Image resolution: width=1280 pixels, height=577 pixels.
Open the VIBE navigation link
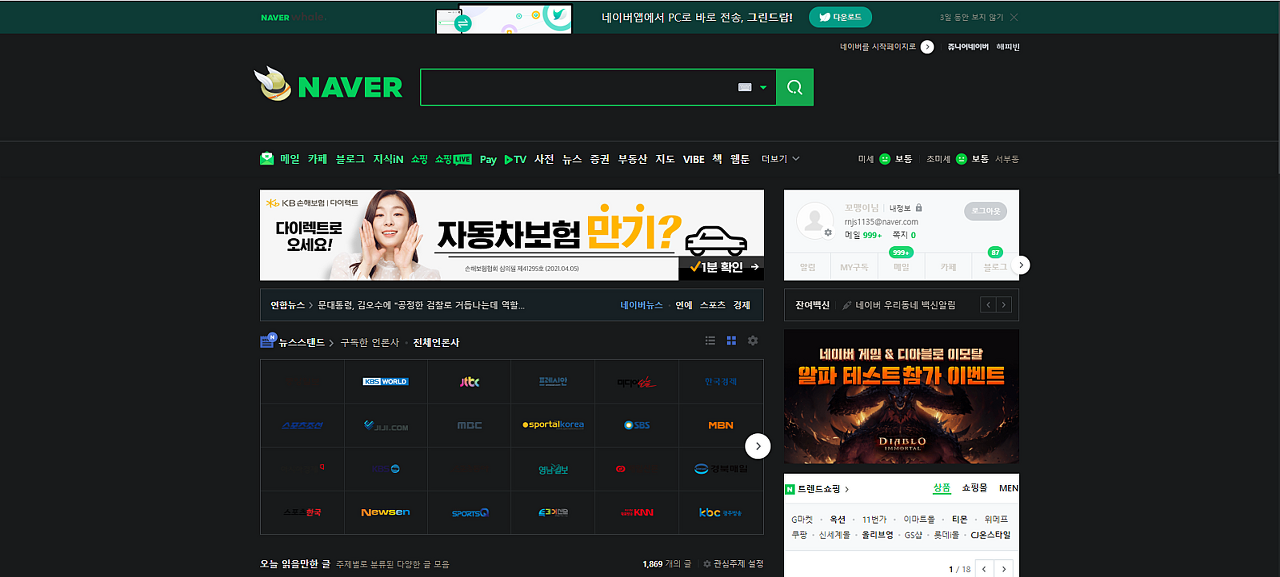(x=694, y=159)
